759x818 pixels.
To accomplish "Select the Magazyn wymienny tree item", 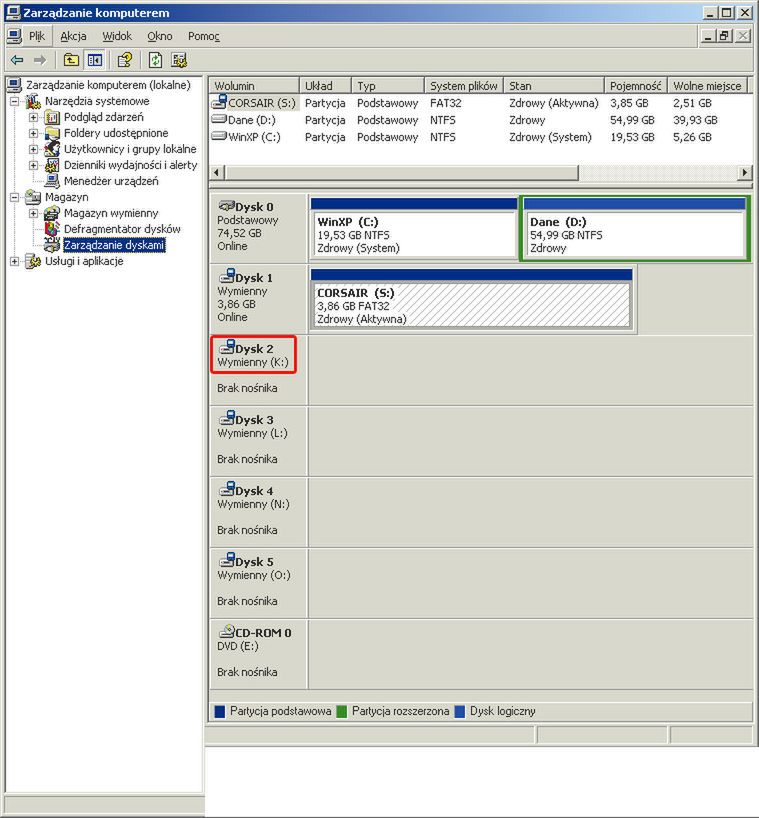I will 111,213.
